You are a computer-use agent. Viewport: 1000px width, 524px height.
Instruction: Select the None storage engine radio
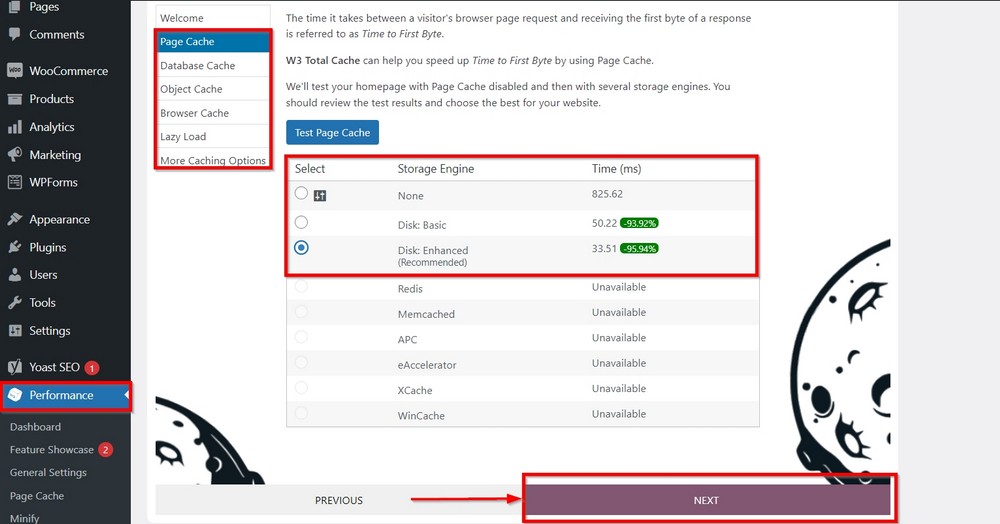pos(301,193)
